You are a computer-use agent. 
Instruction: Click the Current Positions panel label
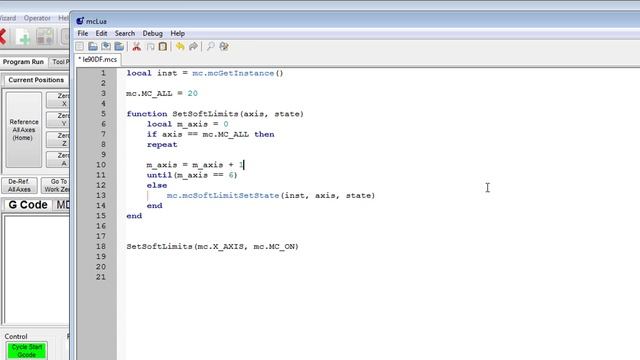coord(36,80)
